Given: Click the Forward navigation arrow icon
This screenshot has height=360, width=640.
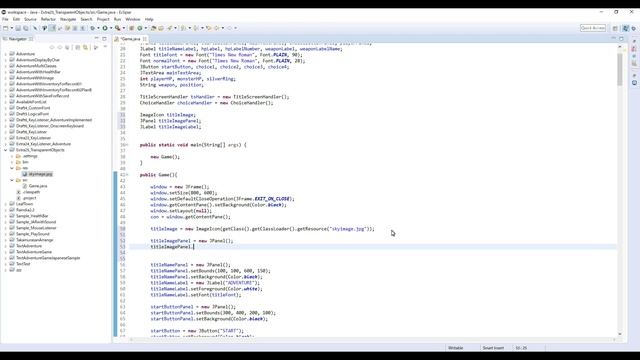Looking at the screenshot, I should pos(229,28).
